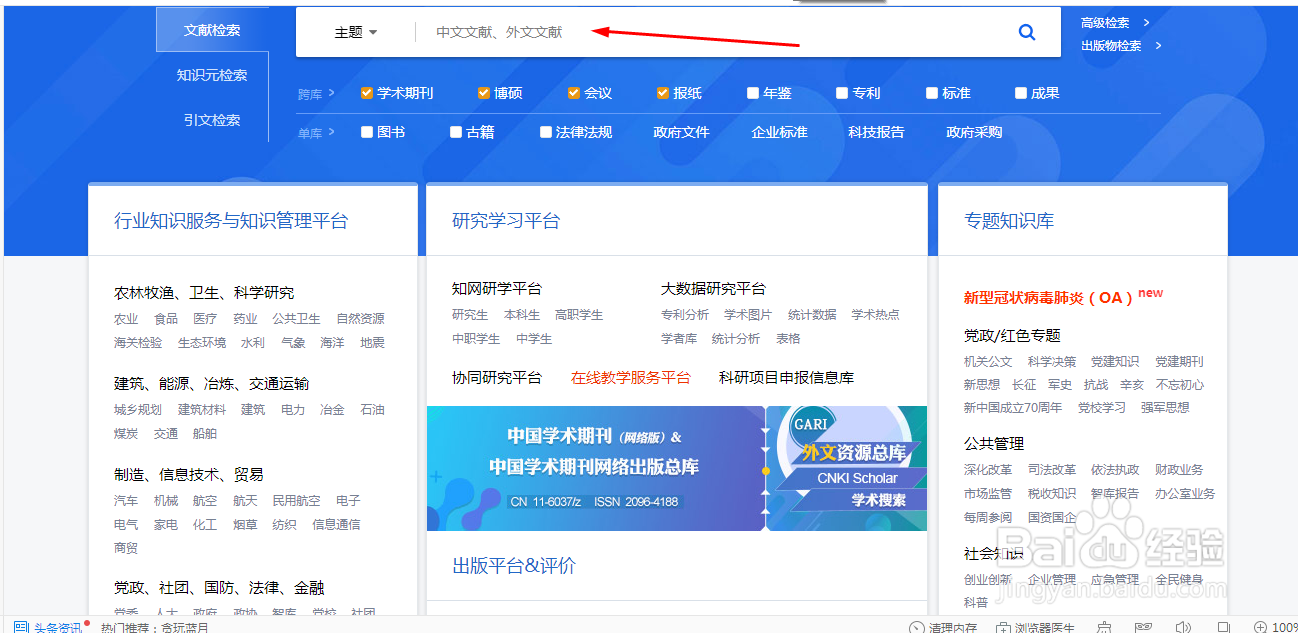Click the zoom plus icon near 100%

coord(1262,627)
